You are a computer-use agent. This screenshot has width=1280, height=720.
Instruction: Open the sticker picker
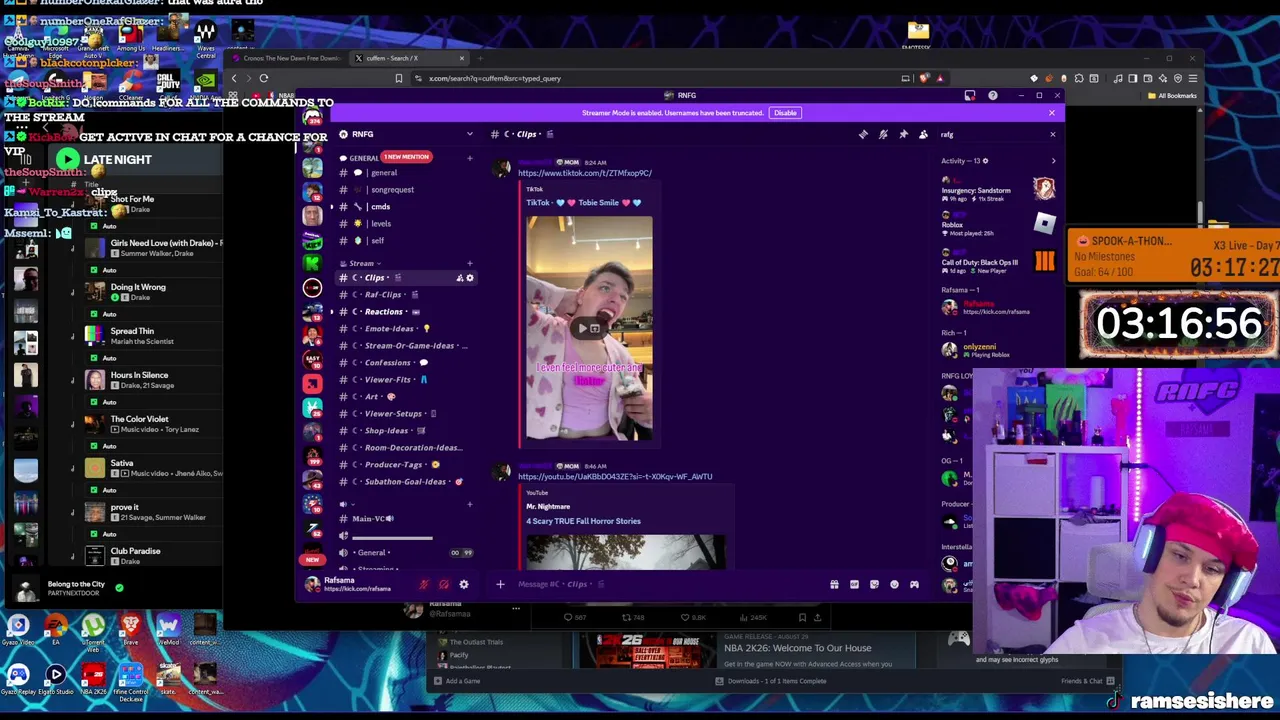[874, 585]
